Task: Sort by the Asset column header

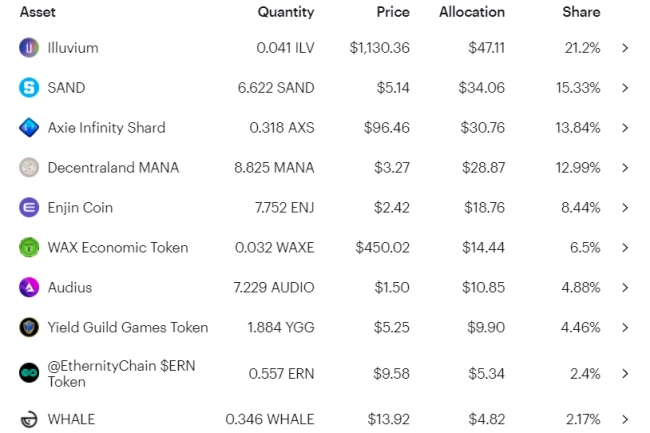Action: [38, 12]
